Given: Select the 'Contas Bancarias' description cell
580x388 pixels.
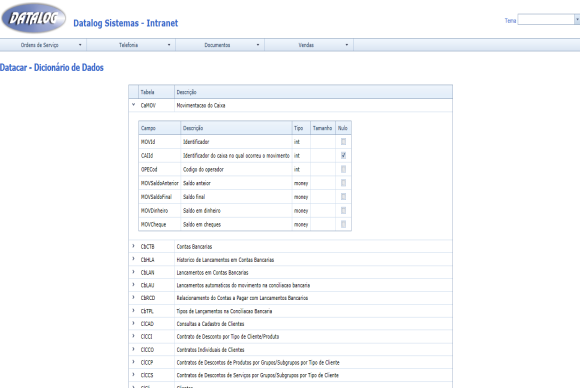Looking at the screenshot, I should tap(313, 246).
